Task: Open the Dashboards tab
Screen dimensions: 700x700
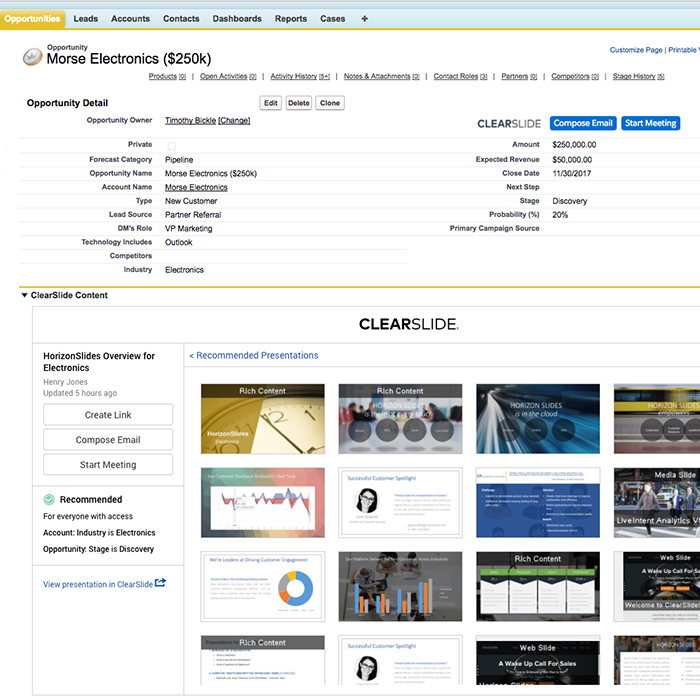Action: (237, 19)
